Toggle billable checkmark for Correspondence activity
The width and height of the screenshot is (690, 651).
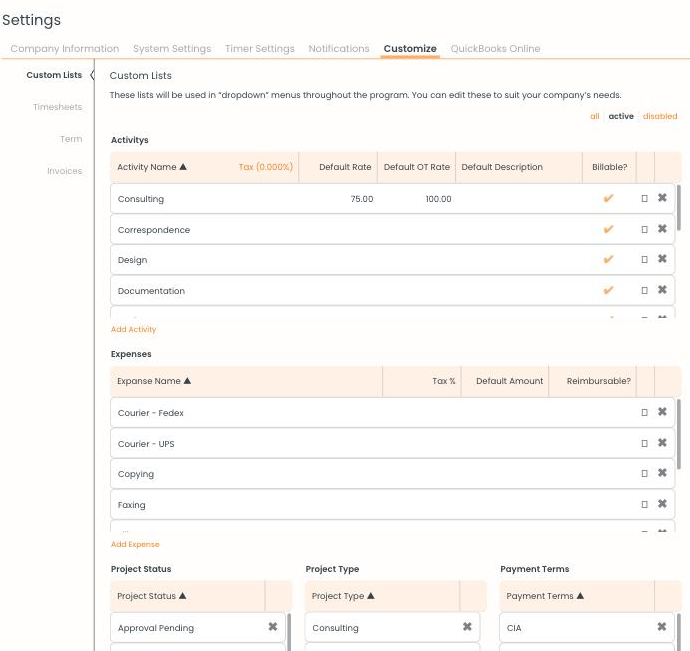pyautogui.click(x=608, y=229)
